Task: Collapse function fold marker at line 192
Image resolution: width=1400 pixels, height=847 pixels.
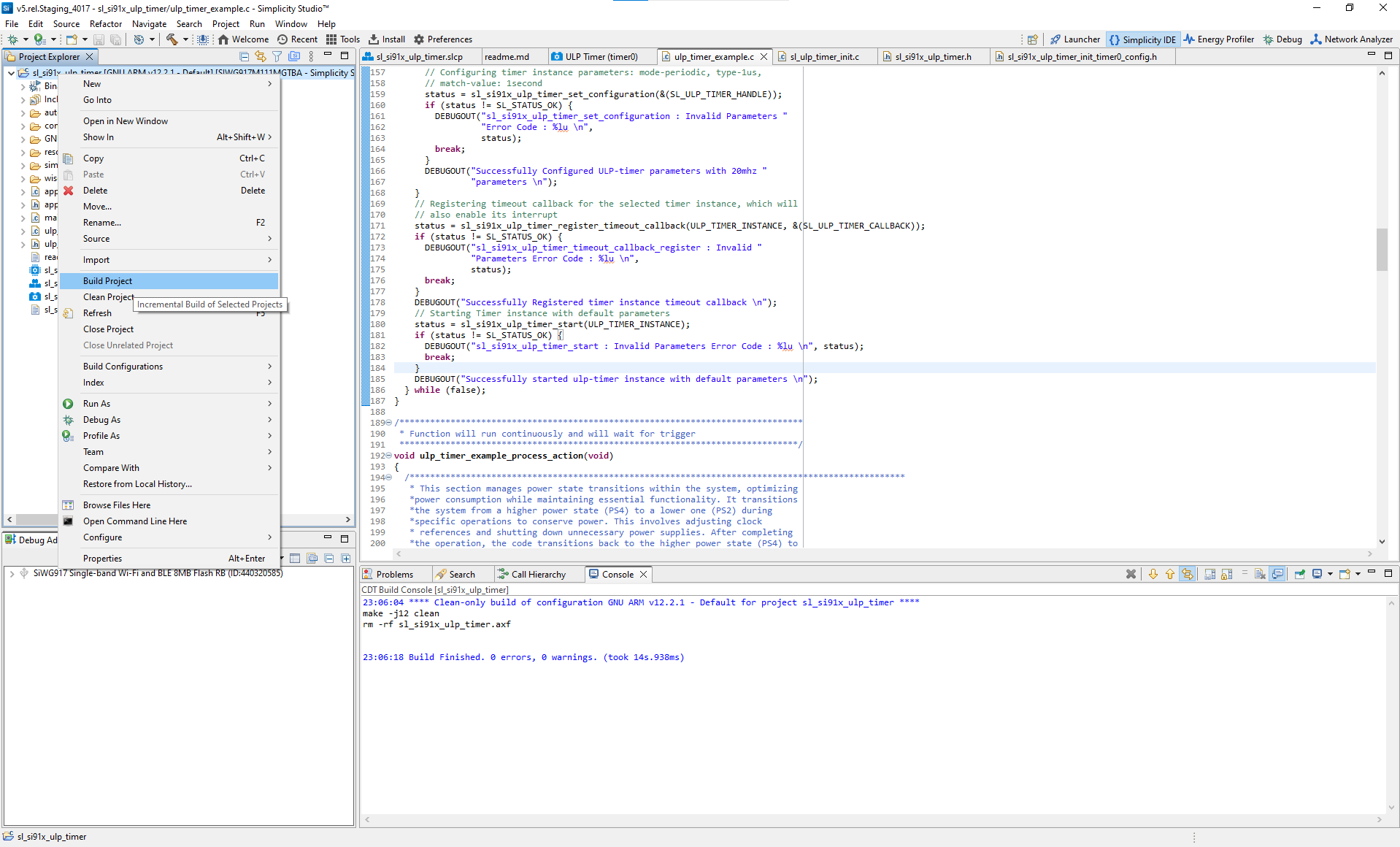Action: pyautogui.click(x=388, y=456)
